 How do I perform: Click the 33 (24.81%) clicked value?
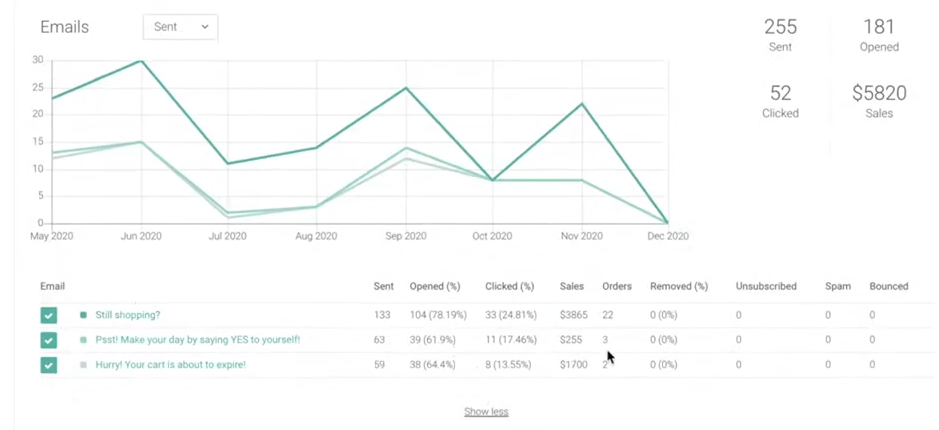pyautogui.click(x=511, y=315)
